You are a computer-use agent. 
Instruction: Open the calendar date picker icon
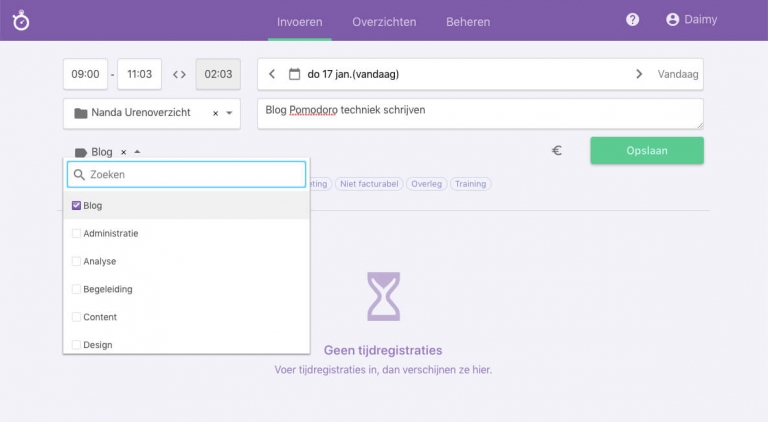click(x=294, y=74)
